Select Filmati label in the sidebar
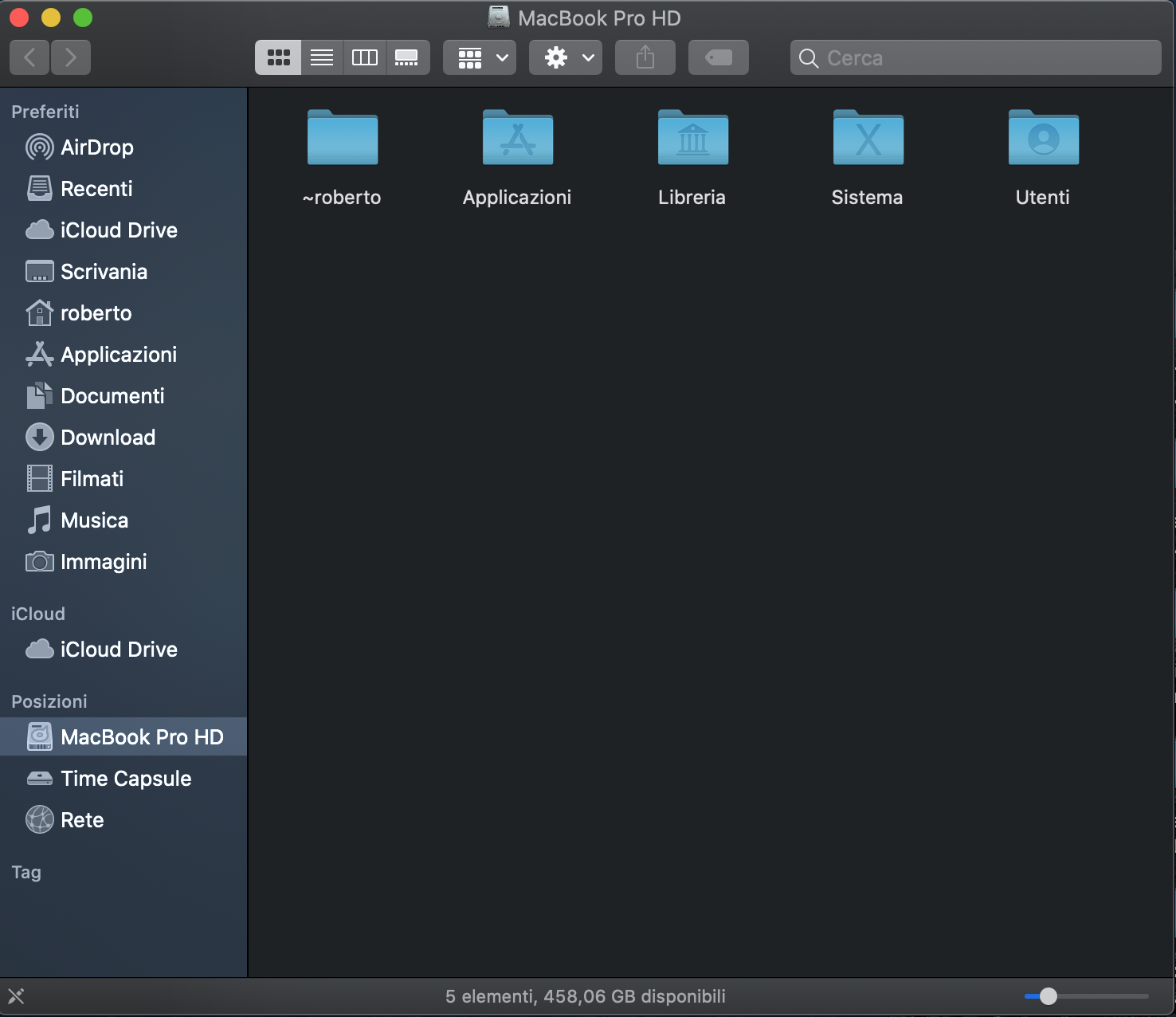The height and width of the screenshot is (1017, 1176). coord(92,479)
